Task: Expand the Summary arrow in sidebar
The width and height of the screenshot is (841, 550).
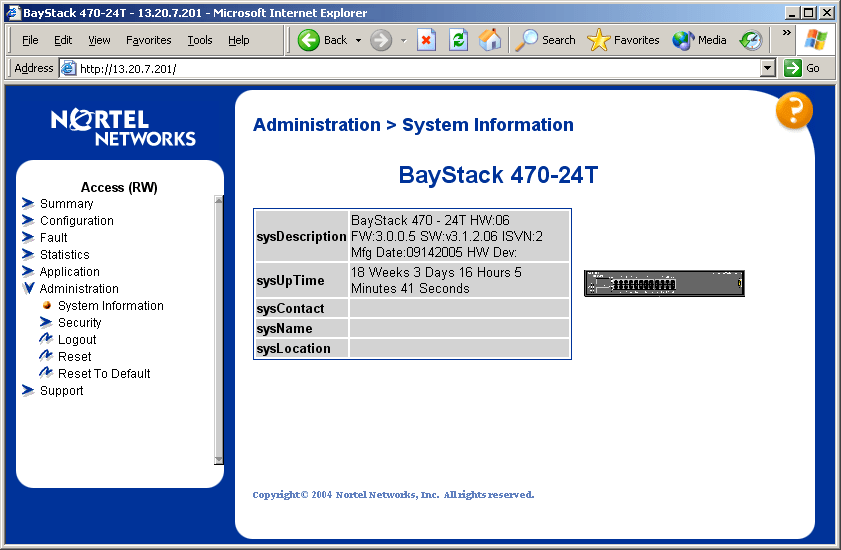Action: pos(28,203)
